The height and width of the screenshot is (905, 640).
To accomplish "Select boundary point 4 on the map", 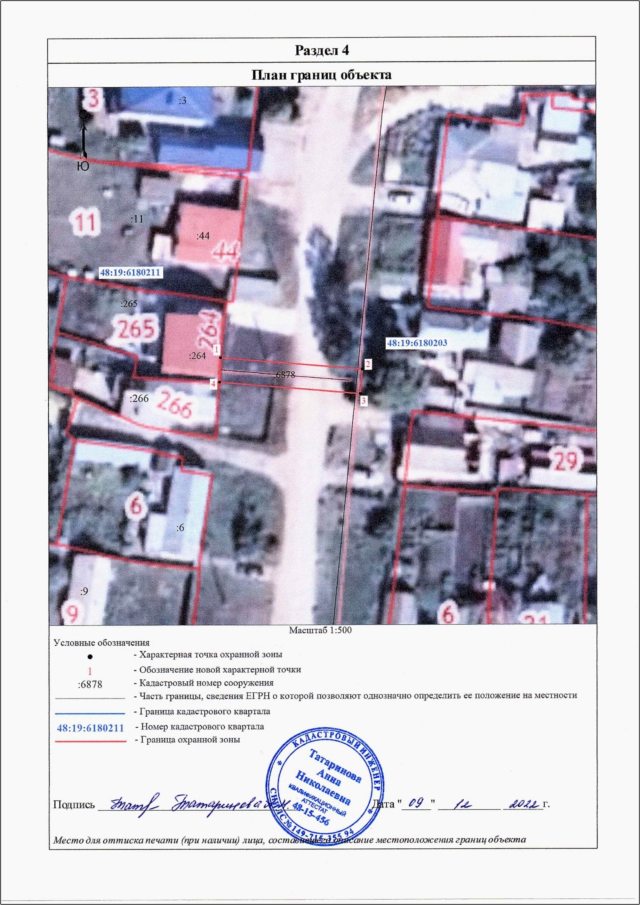I will (x=212, y=383).
